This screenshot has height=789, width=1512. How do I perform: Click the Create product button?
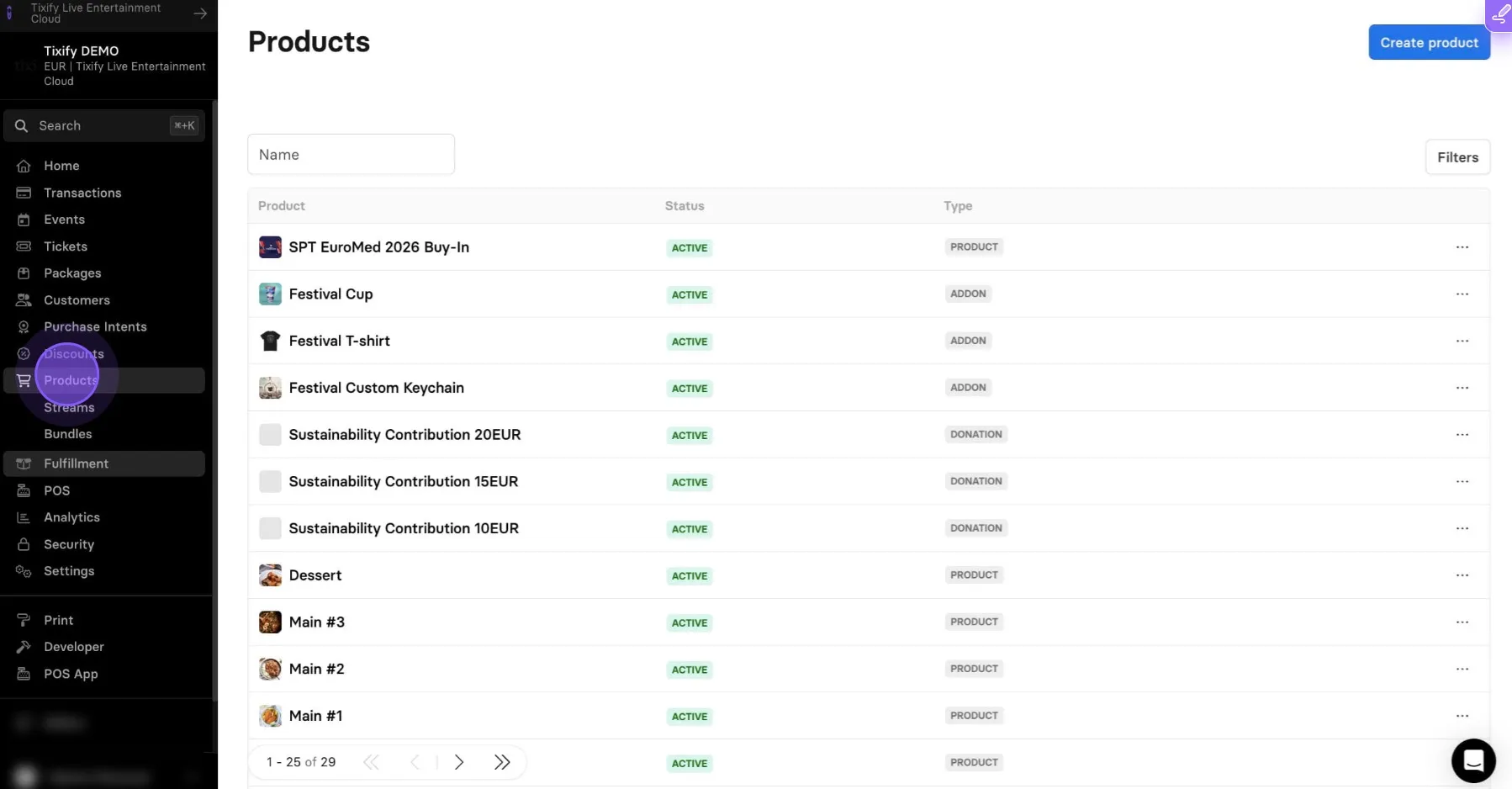pos(1429,42)
